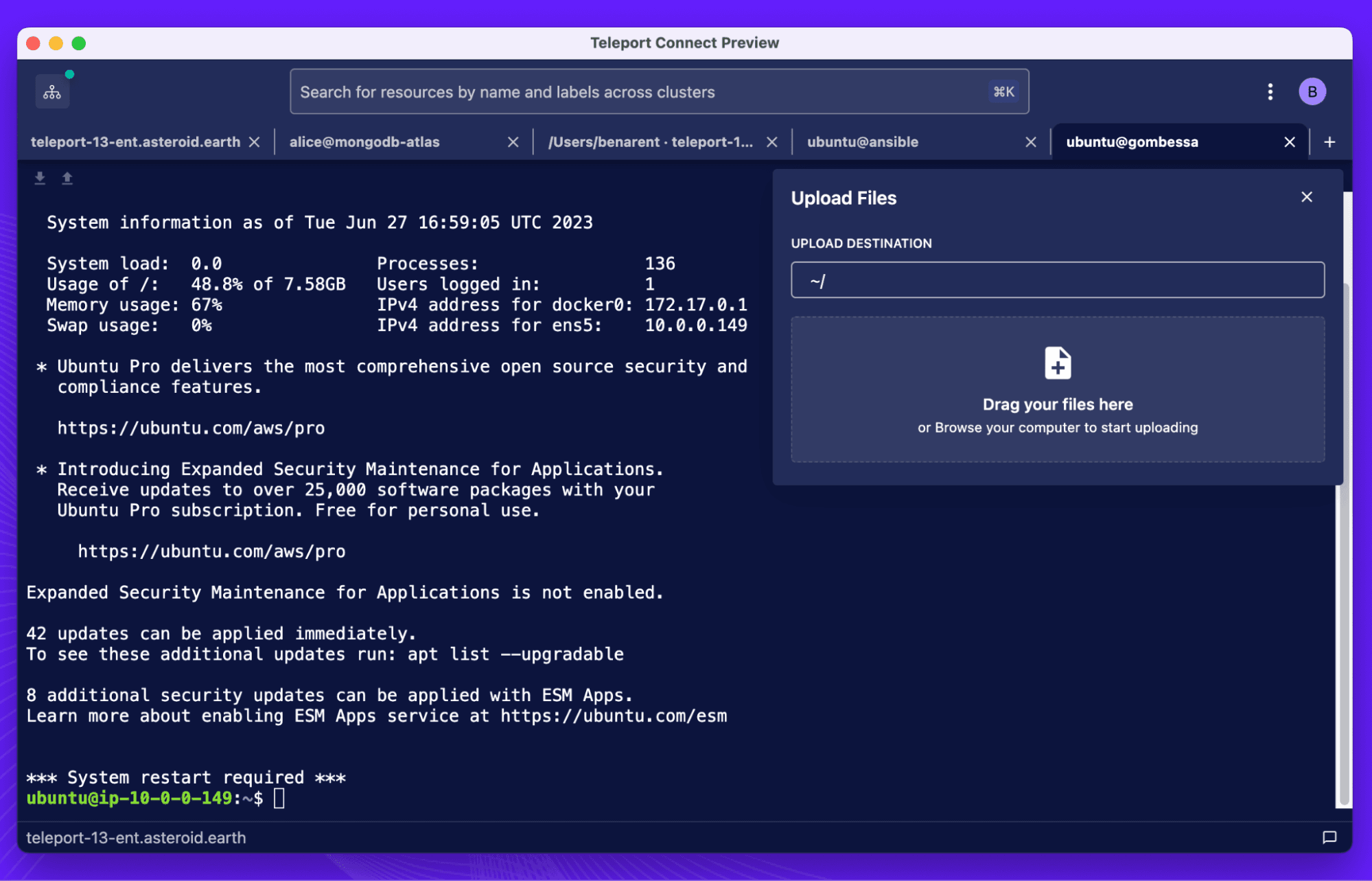Add a new tab with plus icon
The height and width of the screenshot is (881, 1372).
click(1329, 142)
